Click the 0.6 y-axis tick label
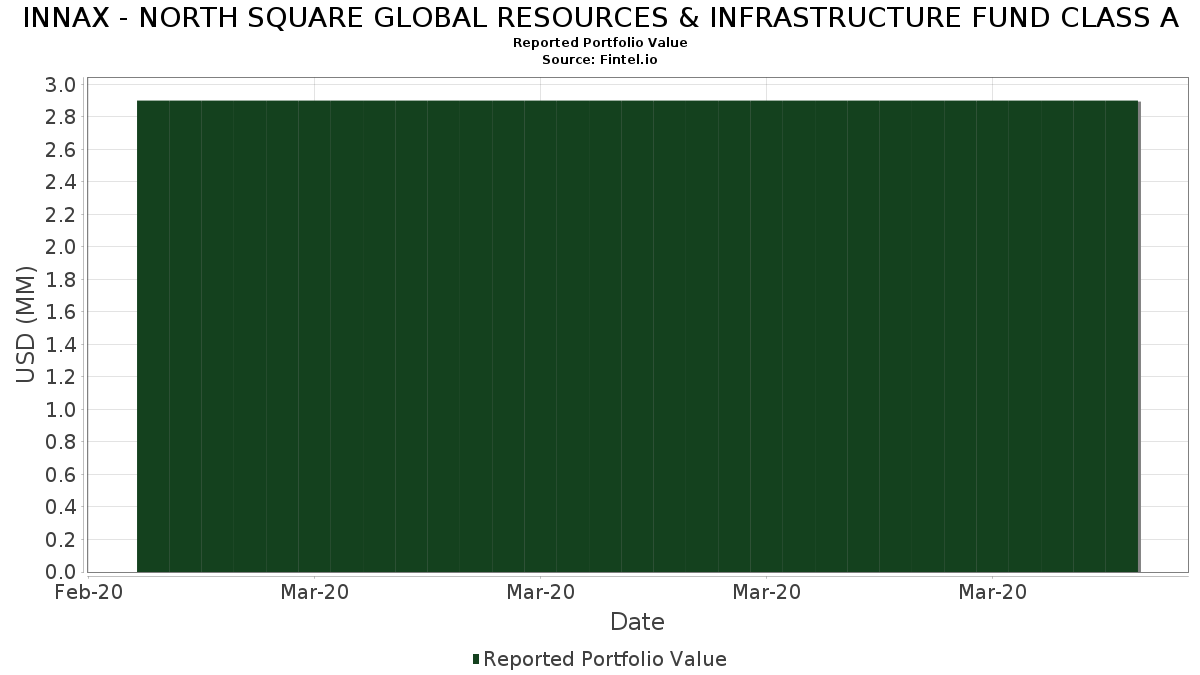 click(61, 474)
